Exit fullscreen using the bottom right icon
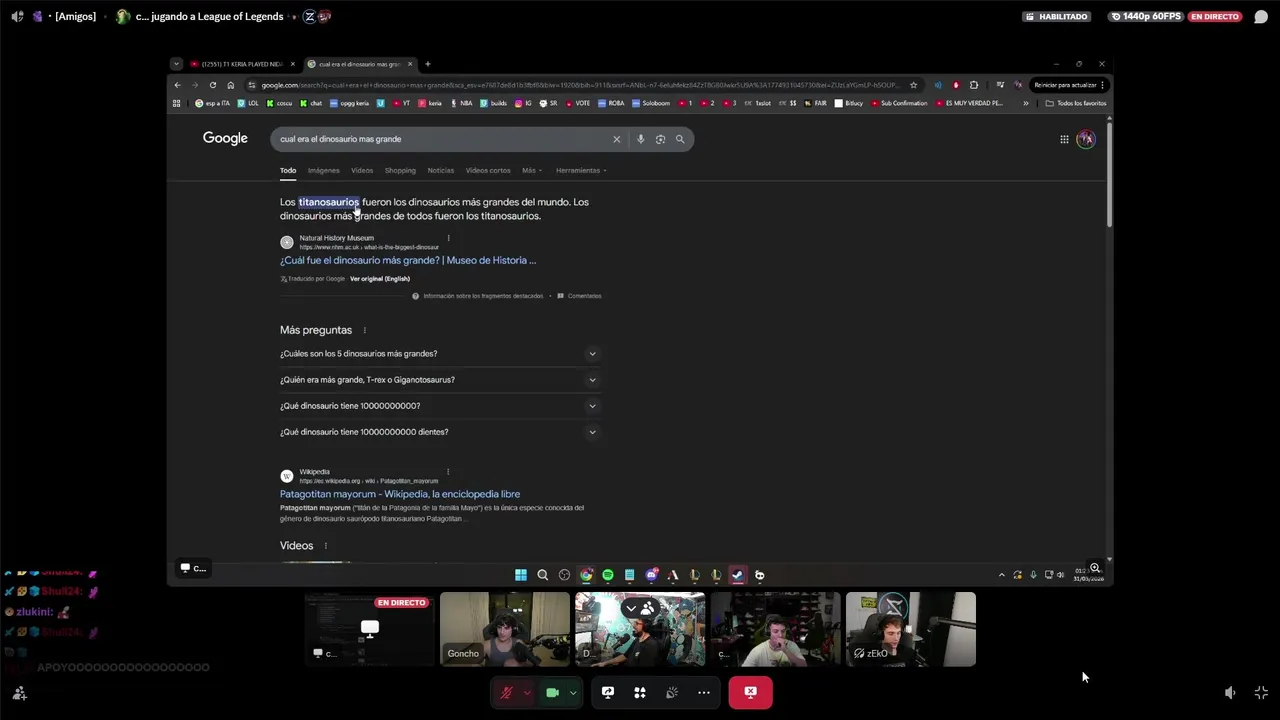Image resolution: width=1280 pixels, height=720 pixels. [1261, 692]
